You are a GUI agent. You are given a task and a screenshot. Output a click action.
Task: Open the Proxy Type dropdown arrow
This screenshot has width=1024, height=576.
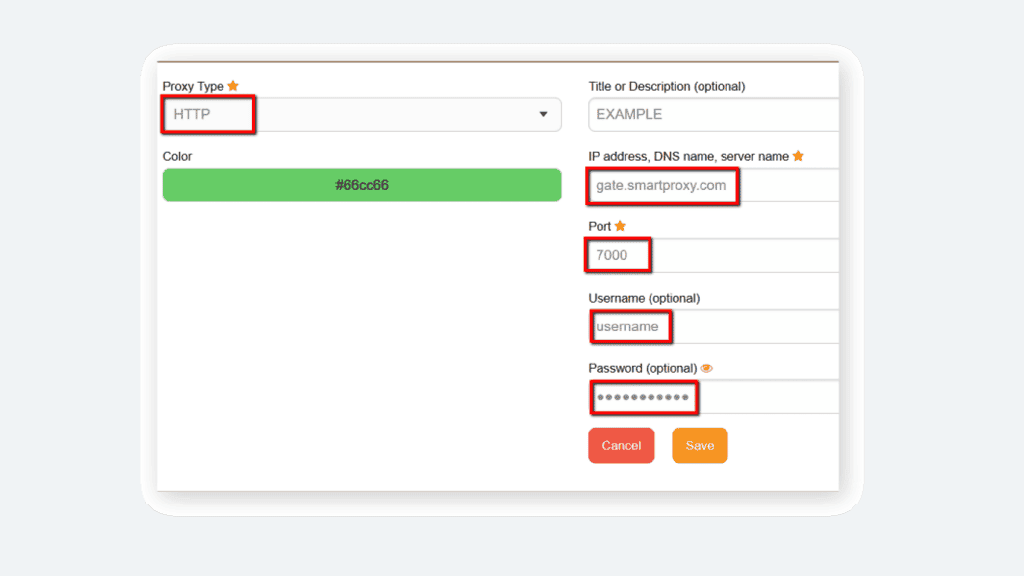(543, 114)
